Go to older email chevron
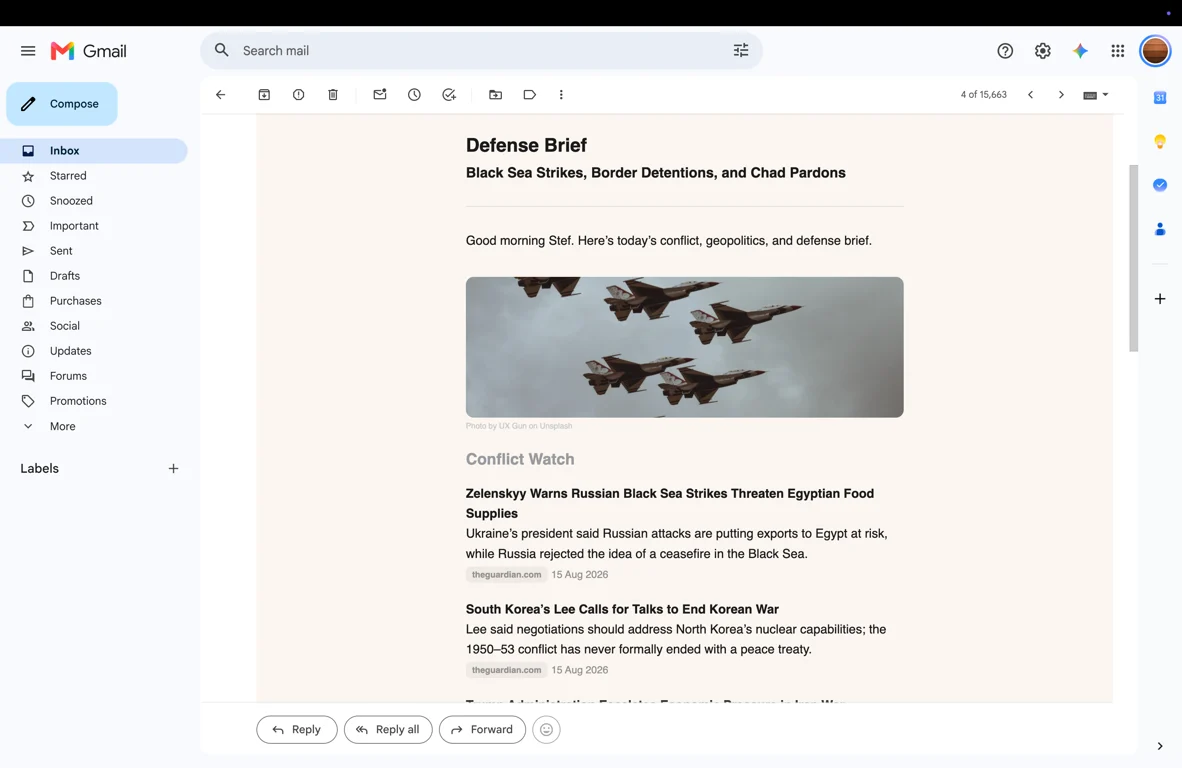 click(1061, 94)
